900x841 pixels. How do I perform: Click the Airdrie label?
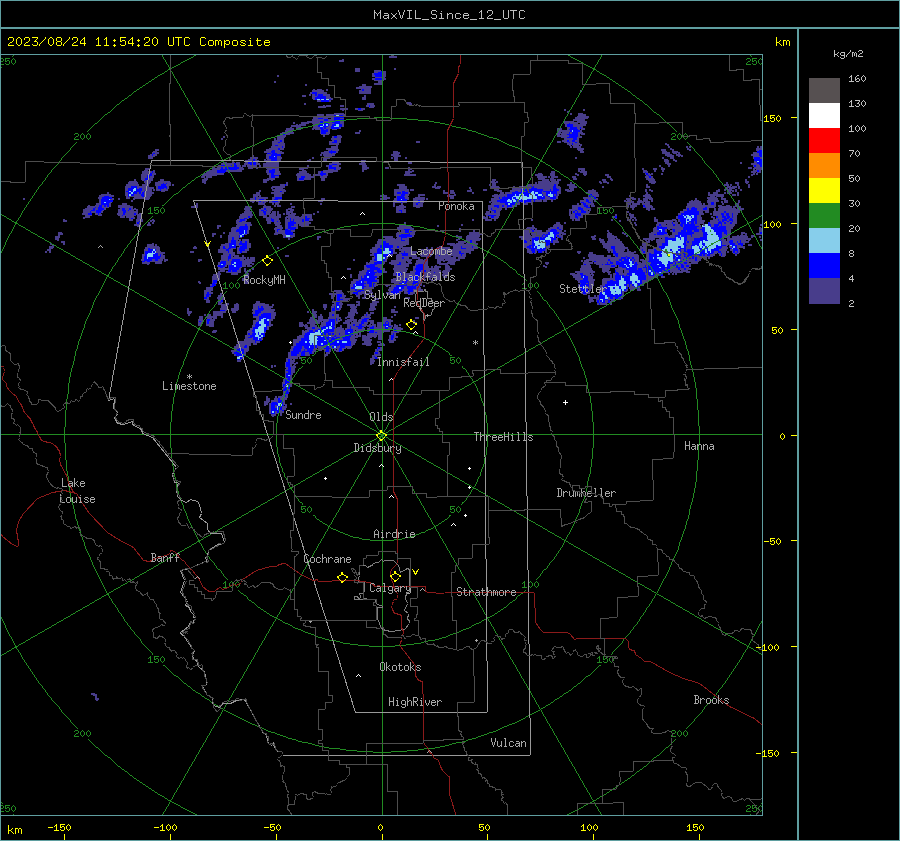(x=394, y=534)
